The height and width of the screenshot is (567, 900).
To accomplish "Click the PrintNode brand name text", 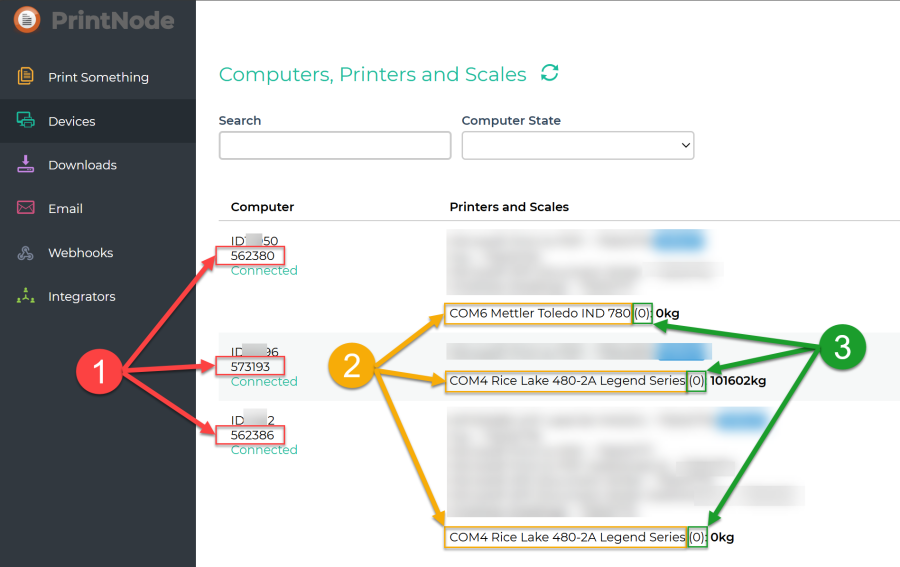I will 111,20.
